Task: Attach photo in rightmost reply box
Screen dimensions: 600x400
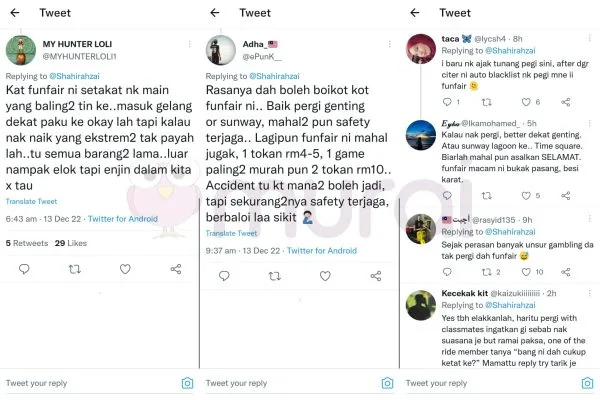Action: 587,383
